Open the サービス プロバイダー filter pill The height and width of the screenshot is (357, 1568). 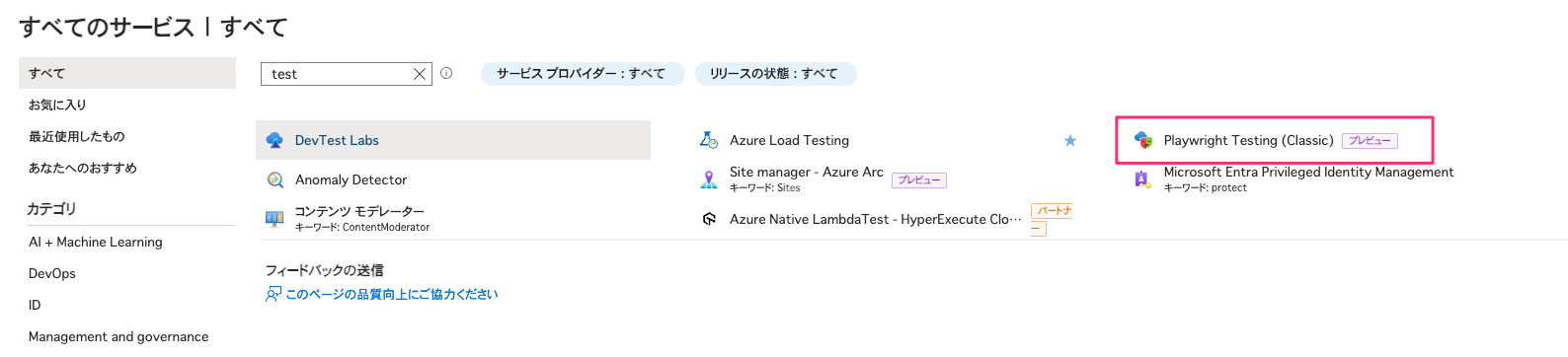(582, 74)
